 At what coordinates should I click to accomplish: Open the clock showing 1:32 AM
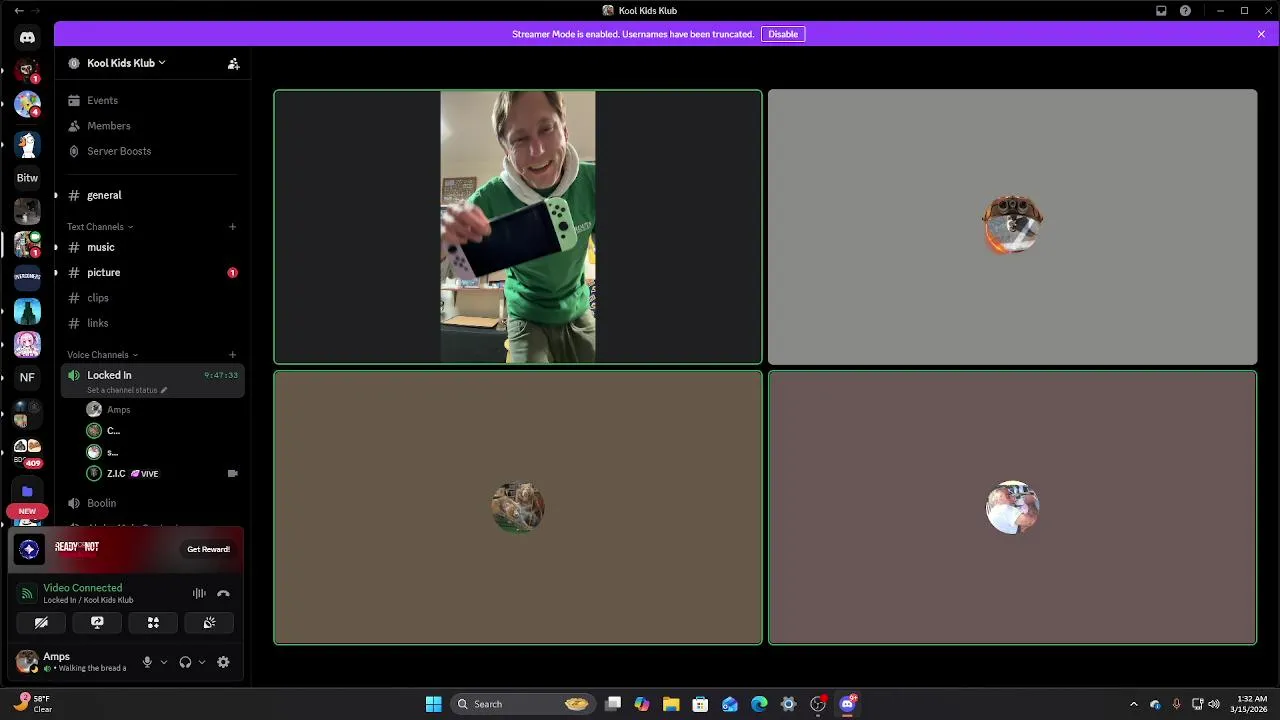1251,704
